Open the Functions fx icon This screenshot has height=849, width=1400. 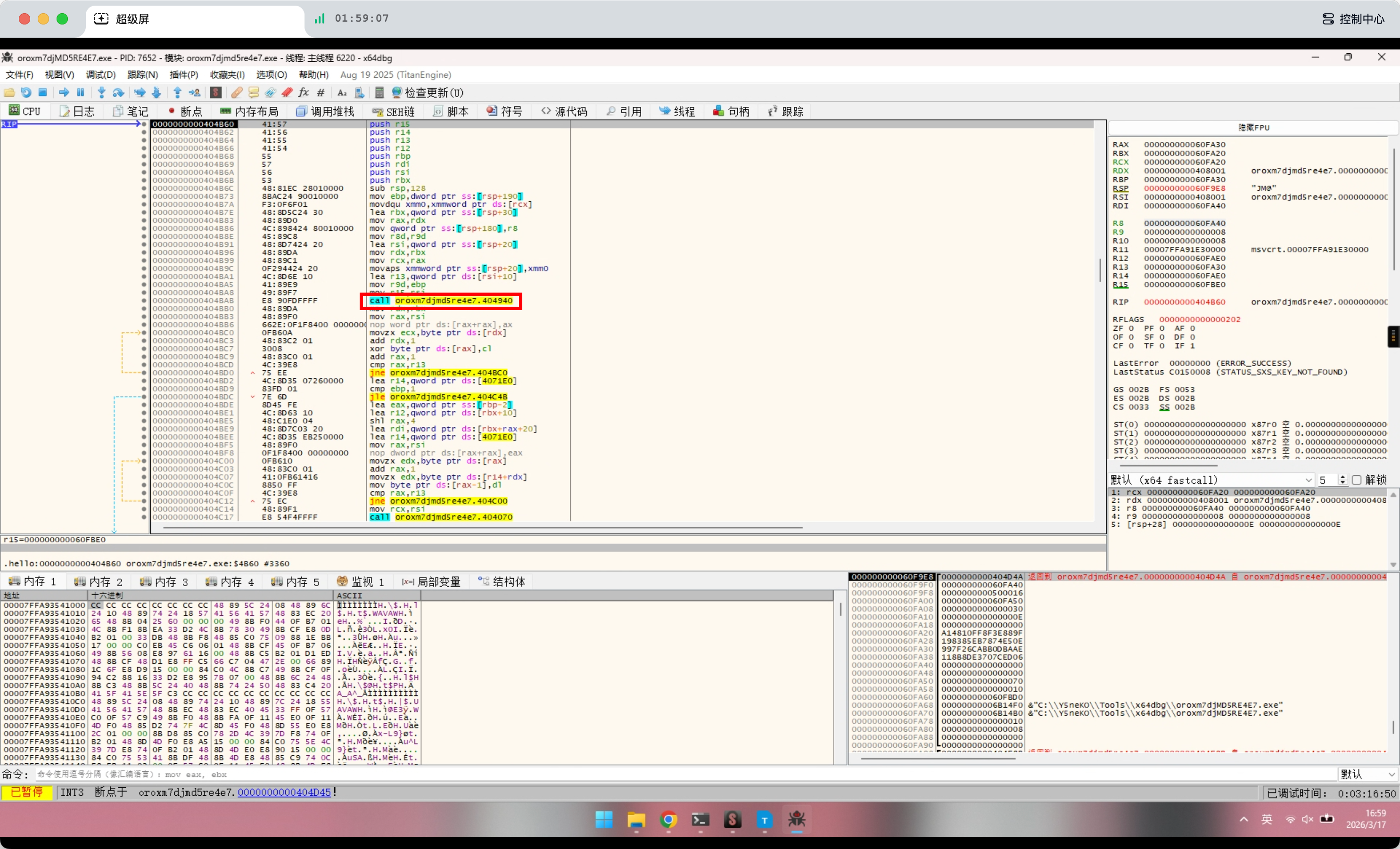pos(304,92)
